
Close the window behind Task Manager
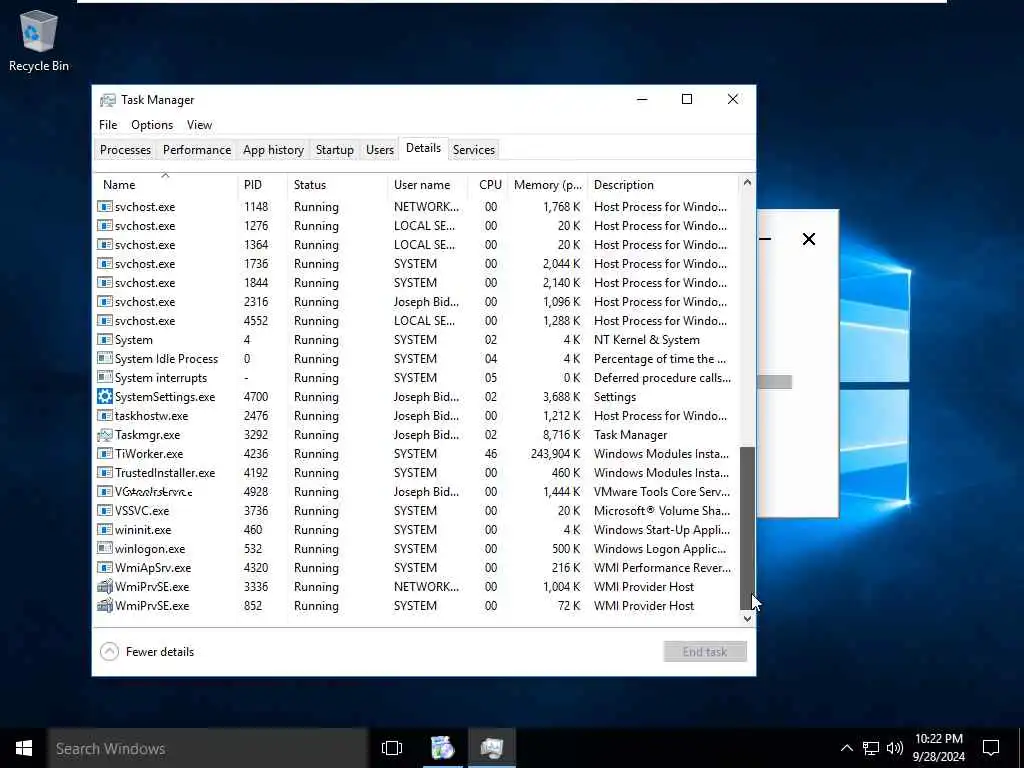(808, 239)
